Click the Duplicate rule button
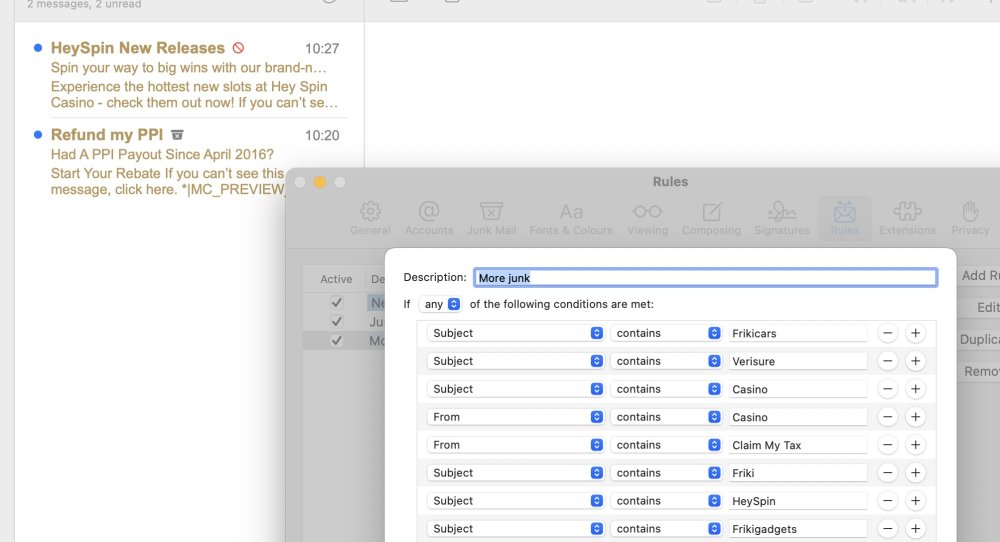 click(x=978, y=339)
